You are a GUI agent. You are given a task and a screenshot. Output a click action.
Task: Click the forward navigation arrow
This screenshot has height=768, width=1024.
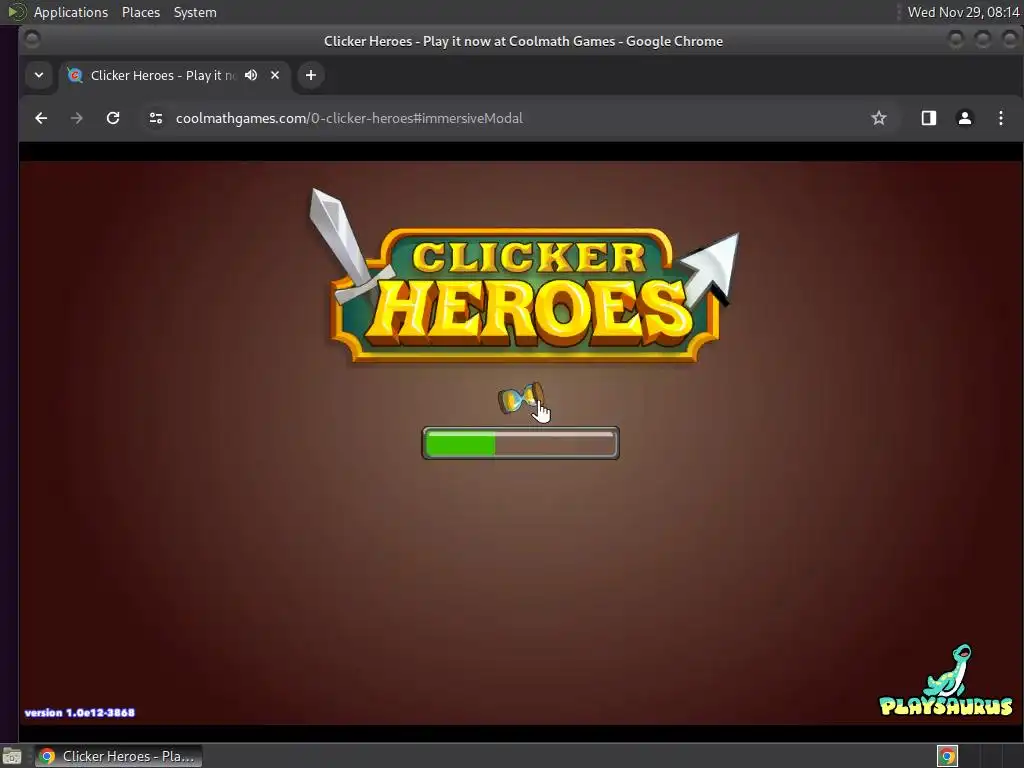(77, 118)
